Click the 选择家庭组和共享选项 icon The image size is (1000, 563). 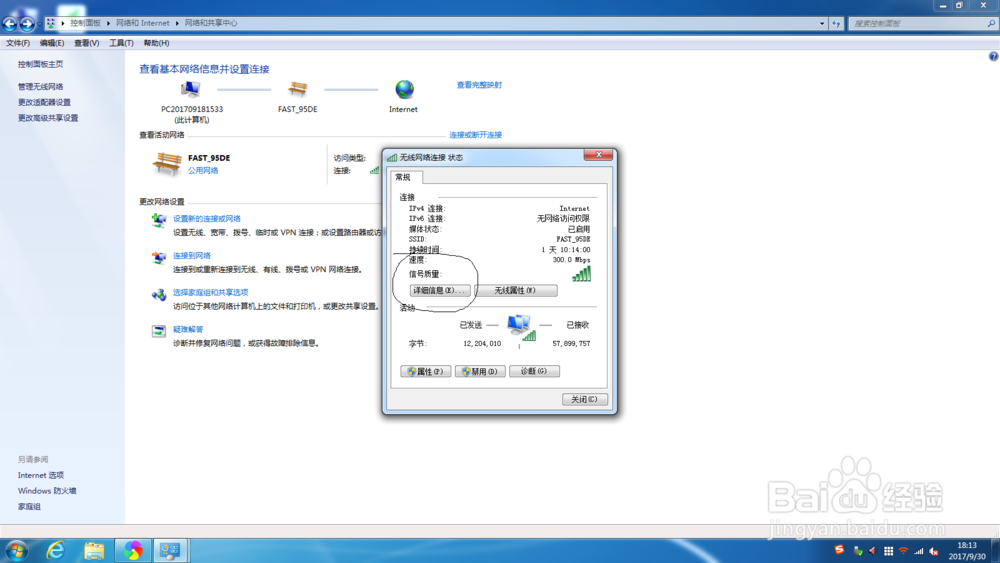point(159,295)
